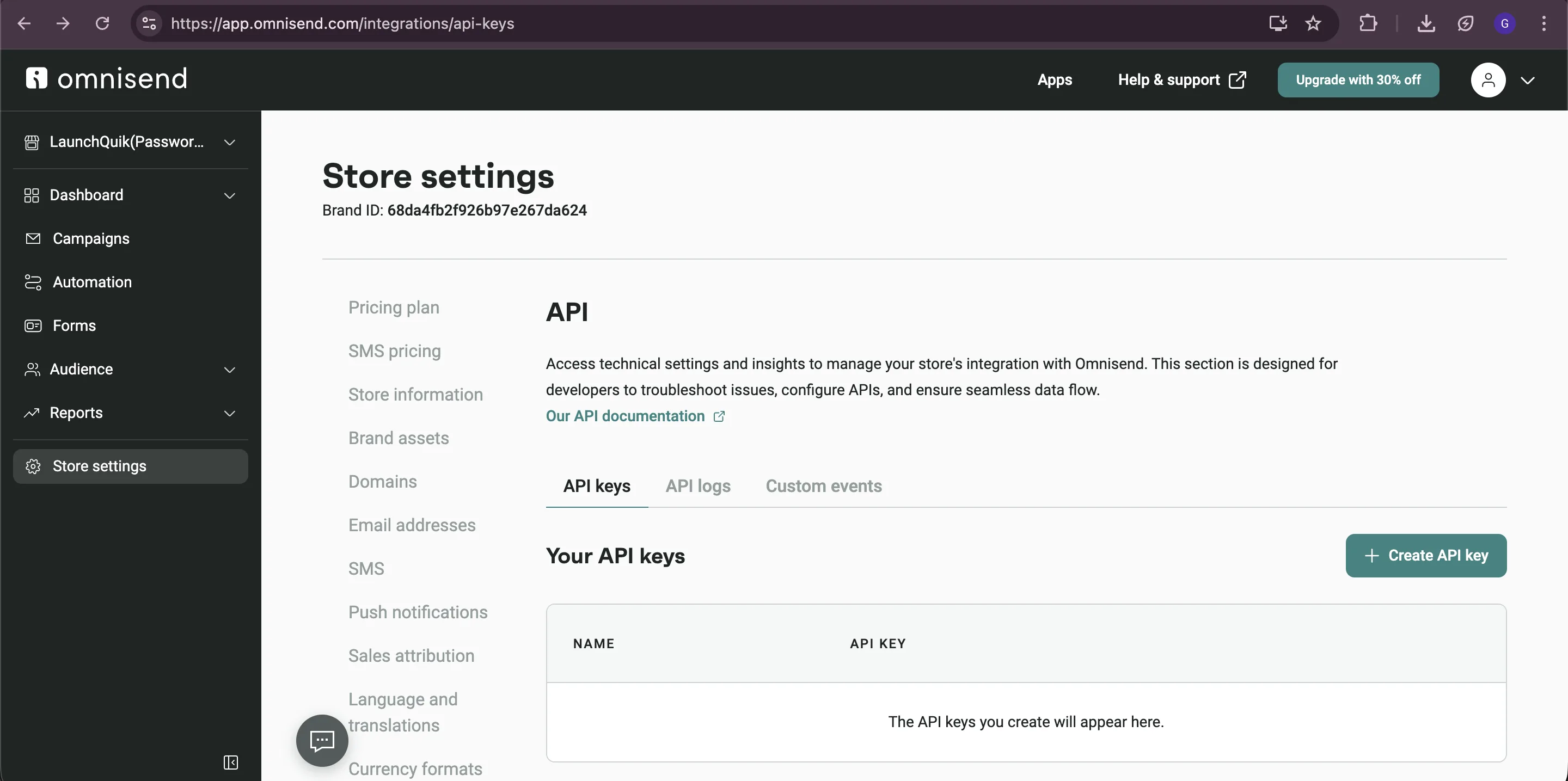Click the Omnisend logo
Image resolution: width=1568 pixels, height=781 pixels.
click(107, 78)
